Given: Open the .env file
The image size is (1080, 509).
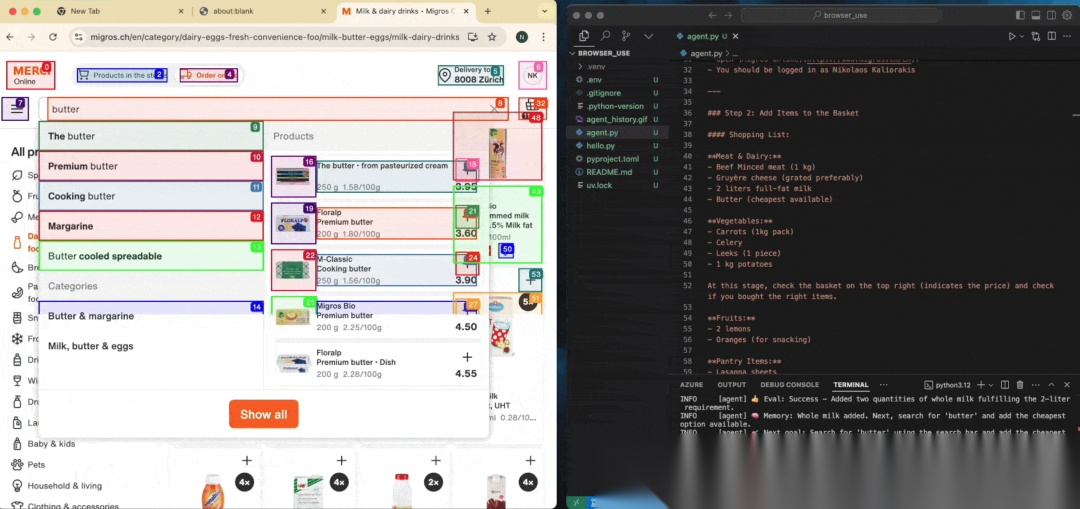Looking at the screenshot, I should [x=594, y=80].
